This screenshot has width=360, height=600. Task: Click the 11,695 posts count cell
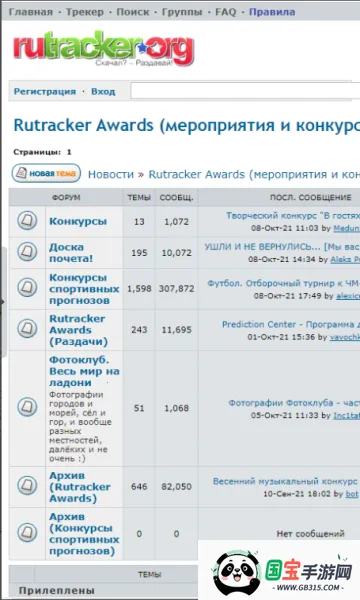(176, 330)
